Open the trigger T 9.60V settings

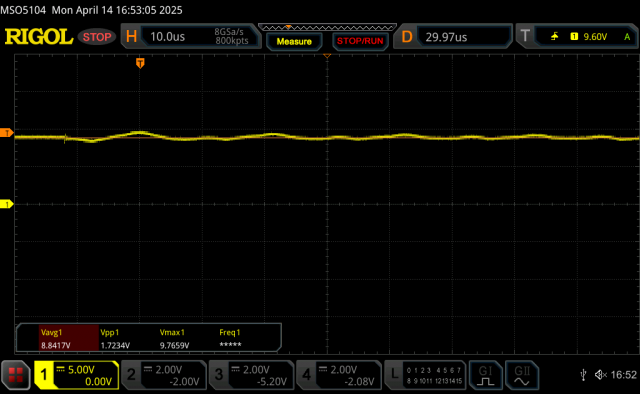point(577,37)
